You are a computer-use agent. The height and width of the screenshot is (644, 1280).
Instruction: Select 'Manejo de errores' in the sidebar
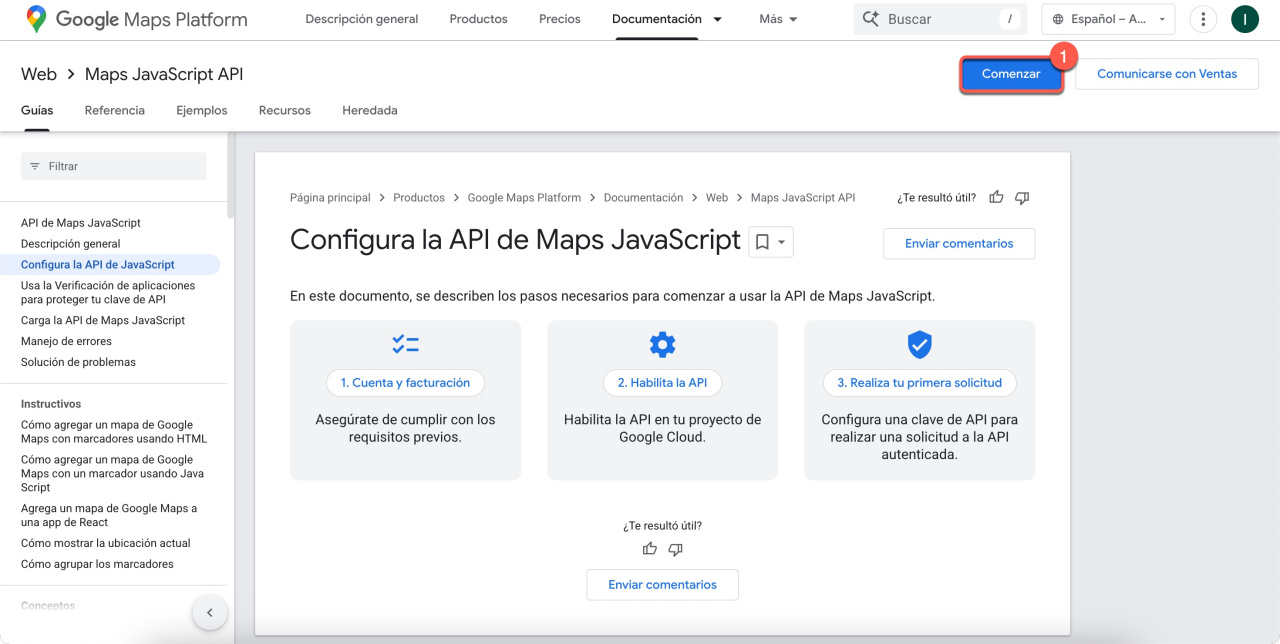[x=66, y=341]
